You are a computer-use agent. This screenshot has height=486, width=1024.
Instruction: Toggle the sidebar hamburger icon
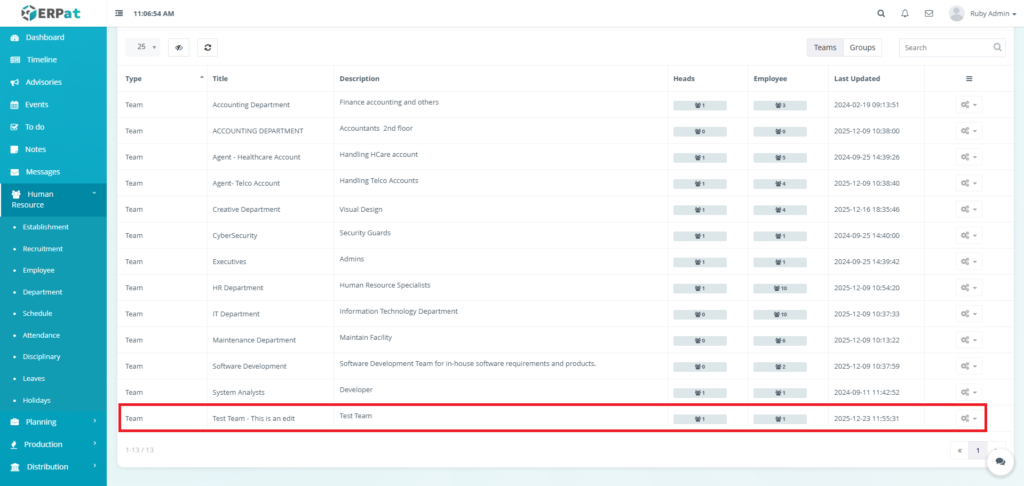[x=119, y=13]
